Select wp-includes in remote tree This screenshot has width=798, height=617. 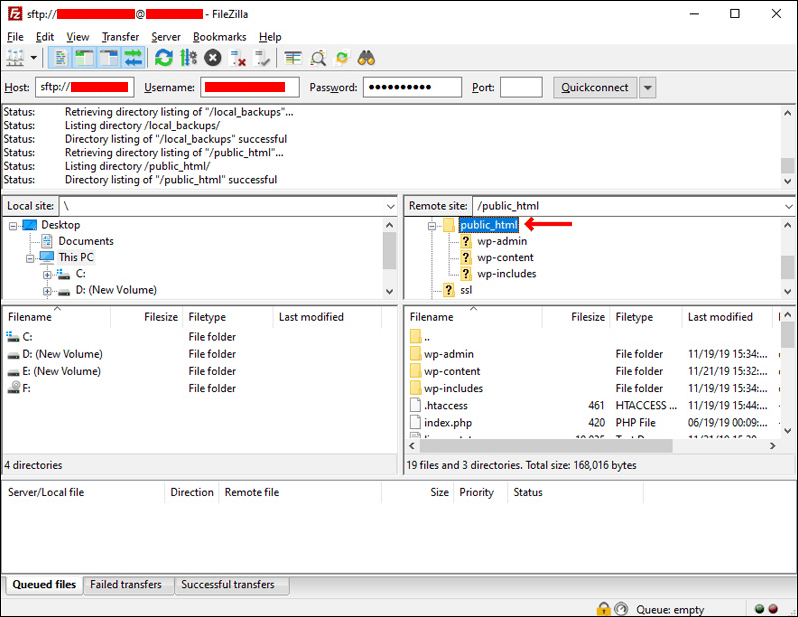(x=506, y=273)
